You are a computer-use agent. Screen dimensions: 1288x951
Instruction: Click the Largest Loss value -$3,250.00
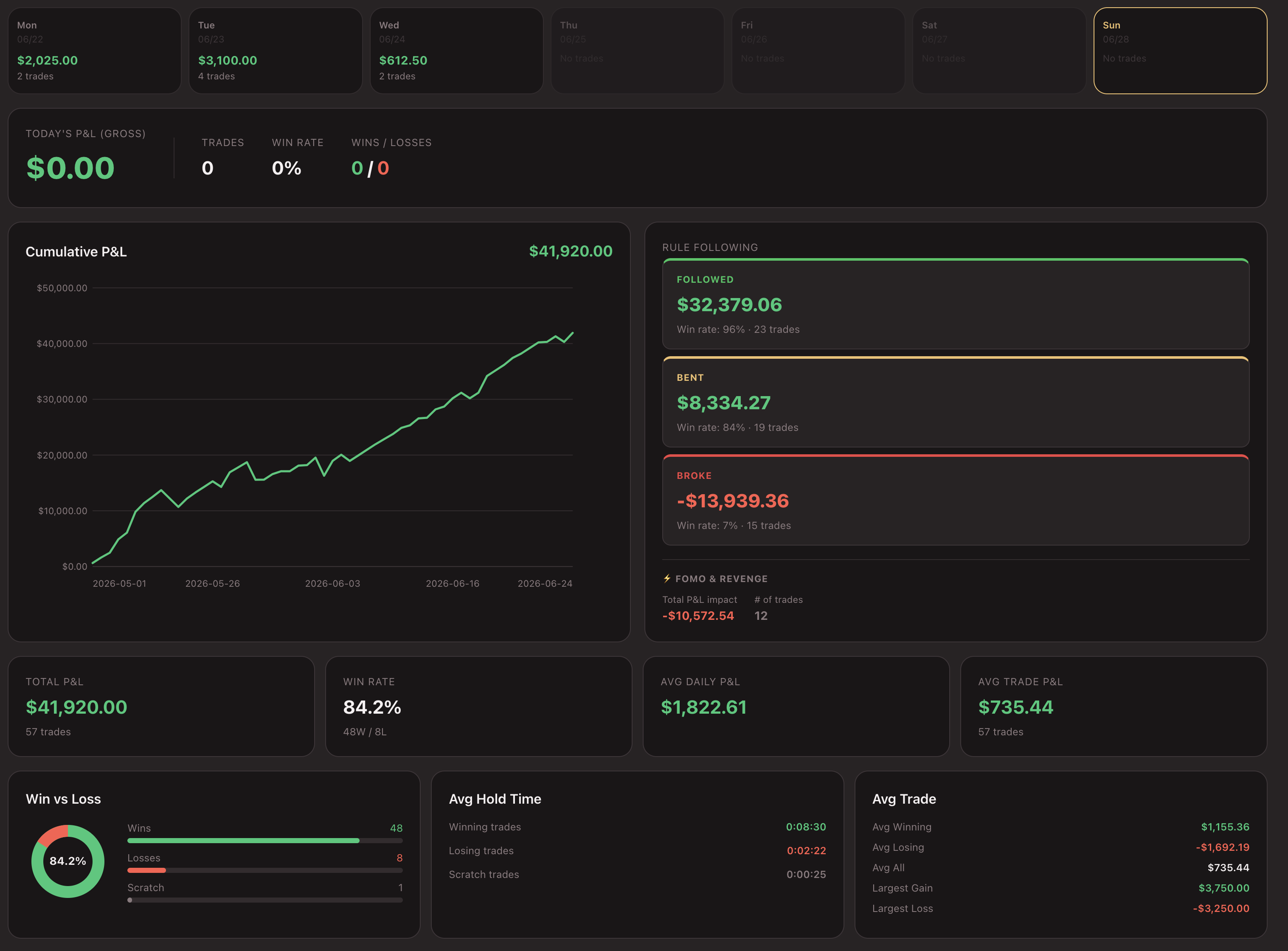tap(1221, 909)
